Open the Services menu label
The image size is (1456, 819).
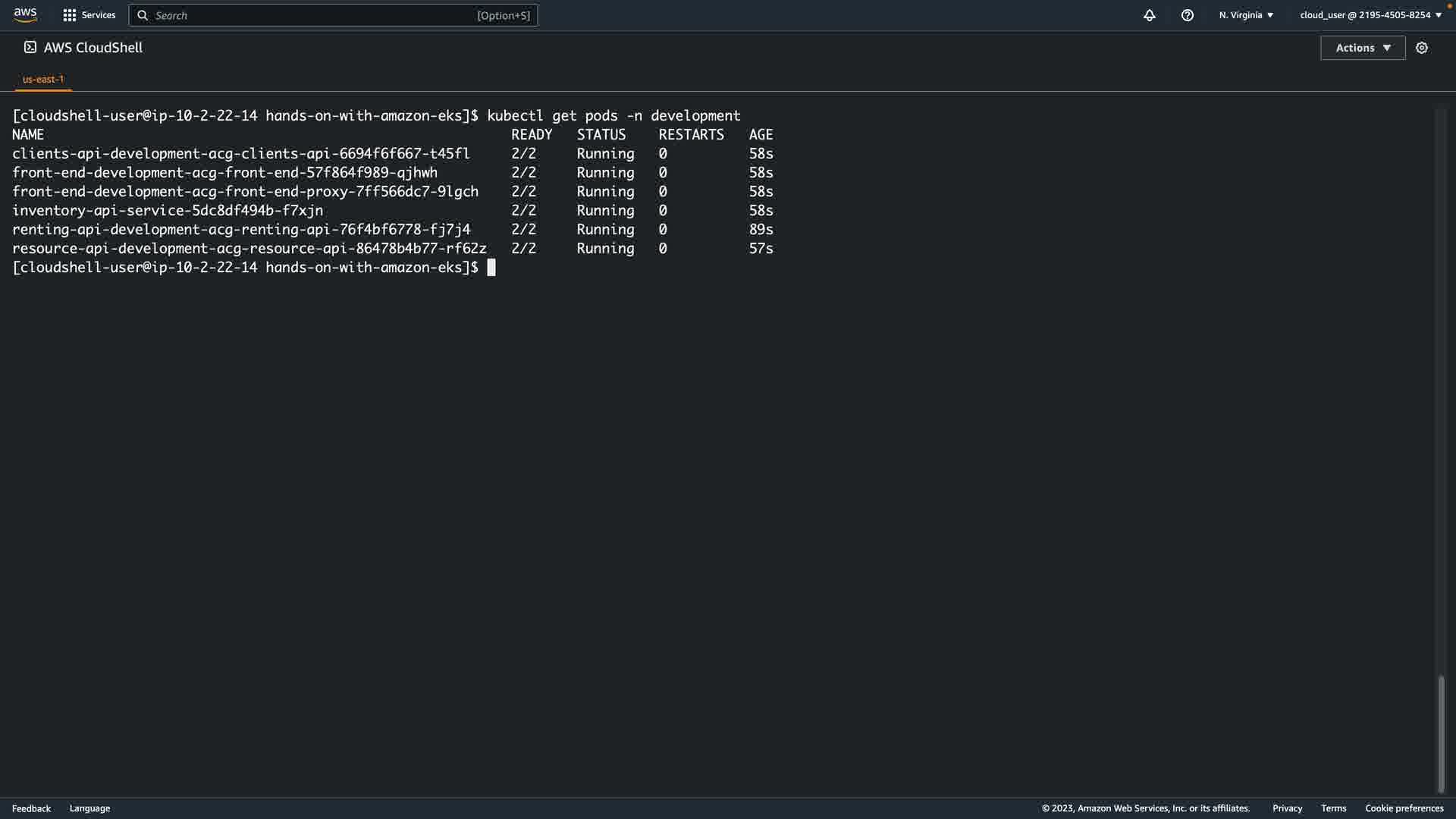(x=99, y=15)
